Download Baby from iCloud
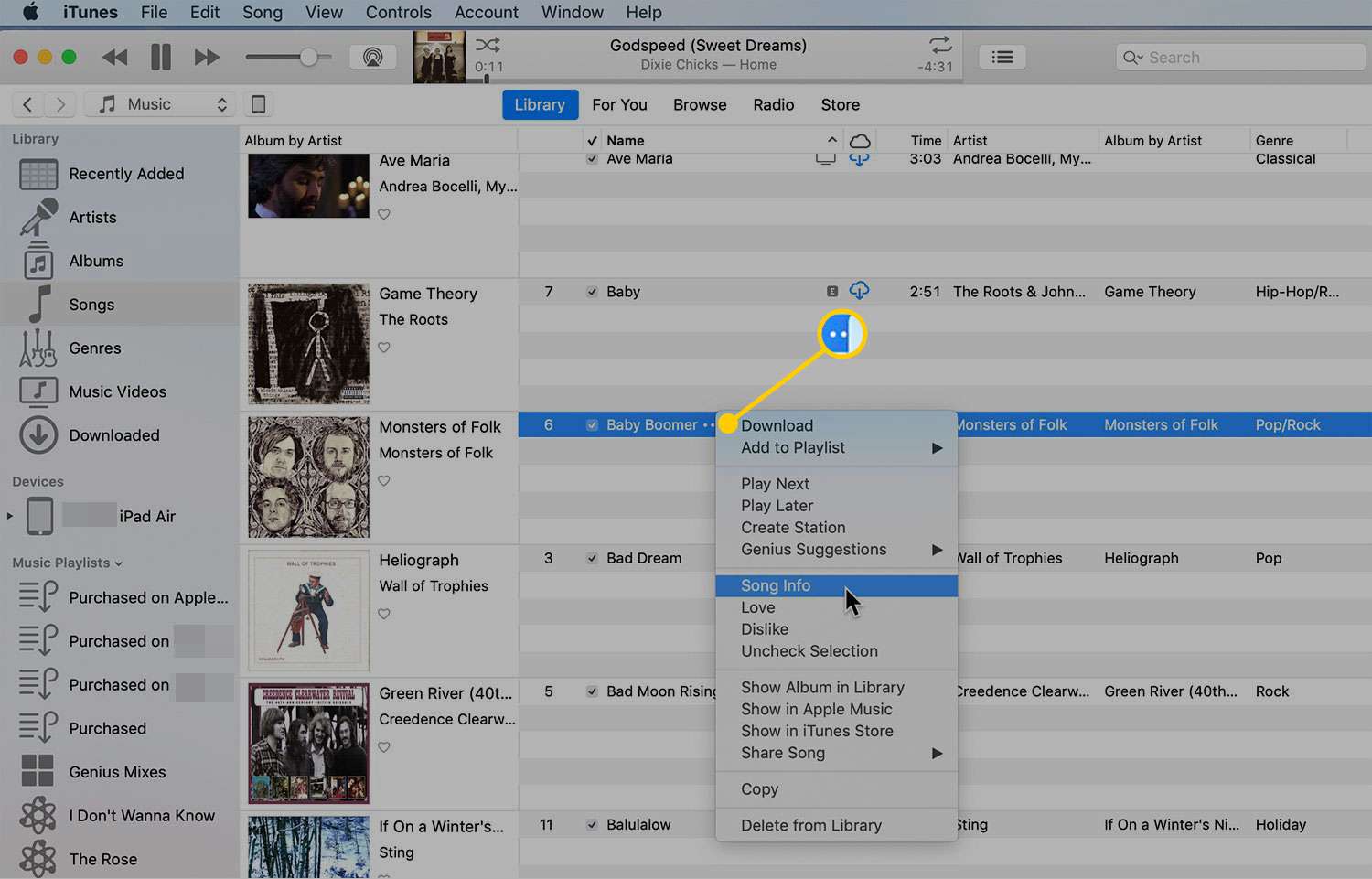The image size is (1372, 879). (x=859, y=291)
